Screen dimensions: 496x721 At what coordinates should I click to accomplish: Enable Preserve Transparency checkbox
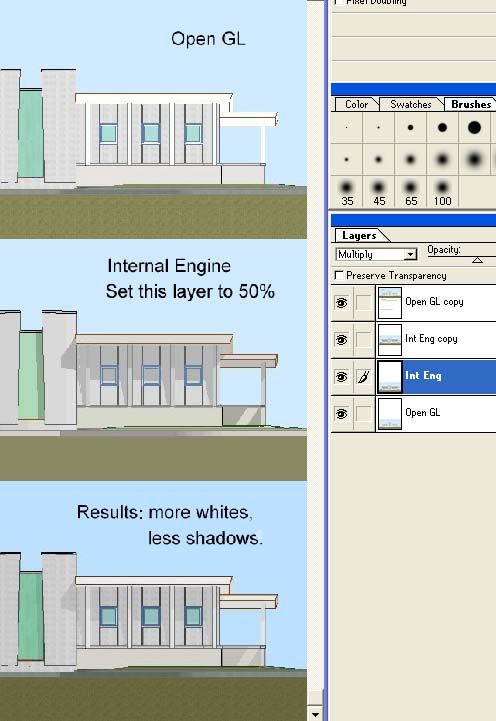[x=339, y=275]
